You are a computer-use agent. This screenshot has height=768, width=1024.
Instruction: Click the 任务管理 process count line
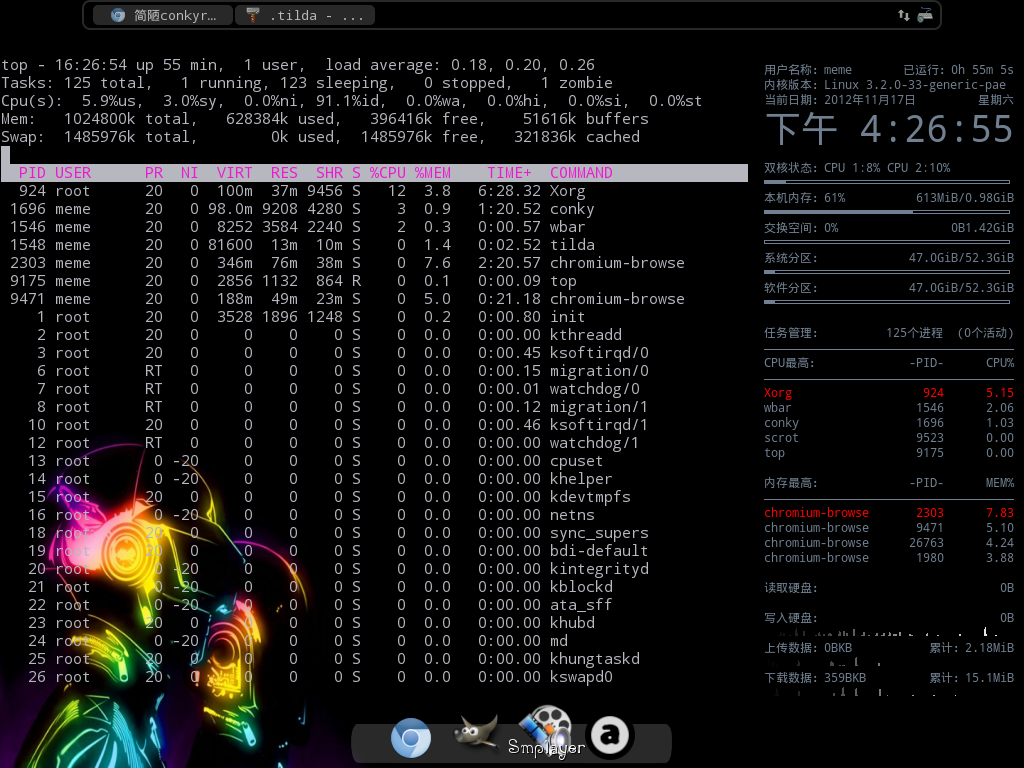point(889,333)
